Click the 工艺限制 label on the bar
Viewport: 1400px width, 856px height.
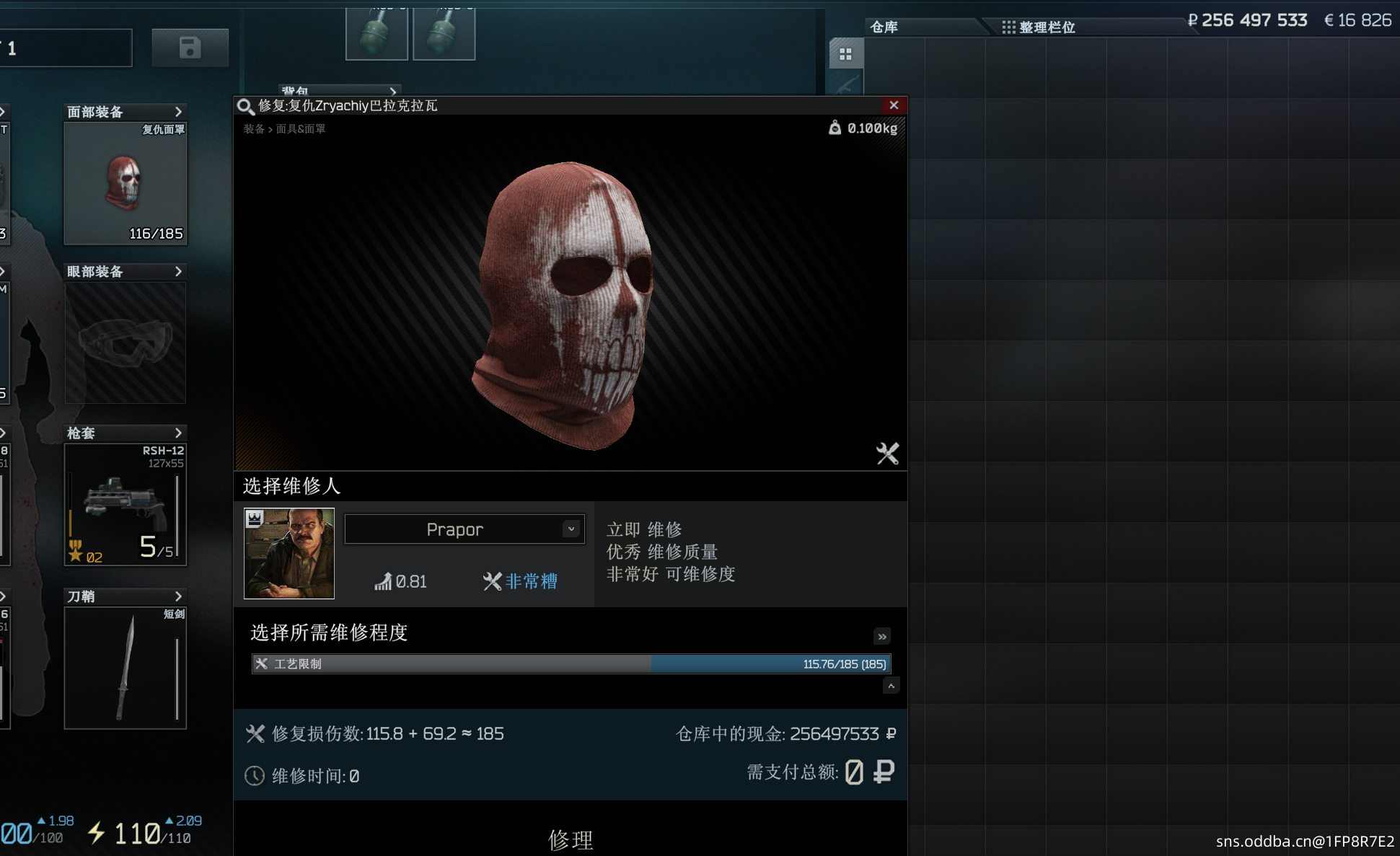click(298, 663)
